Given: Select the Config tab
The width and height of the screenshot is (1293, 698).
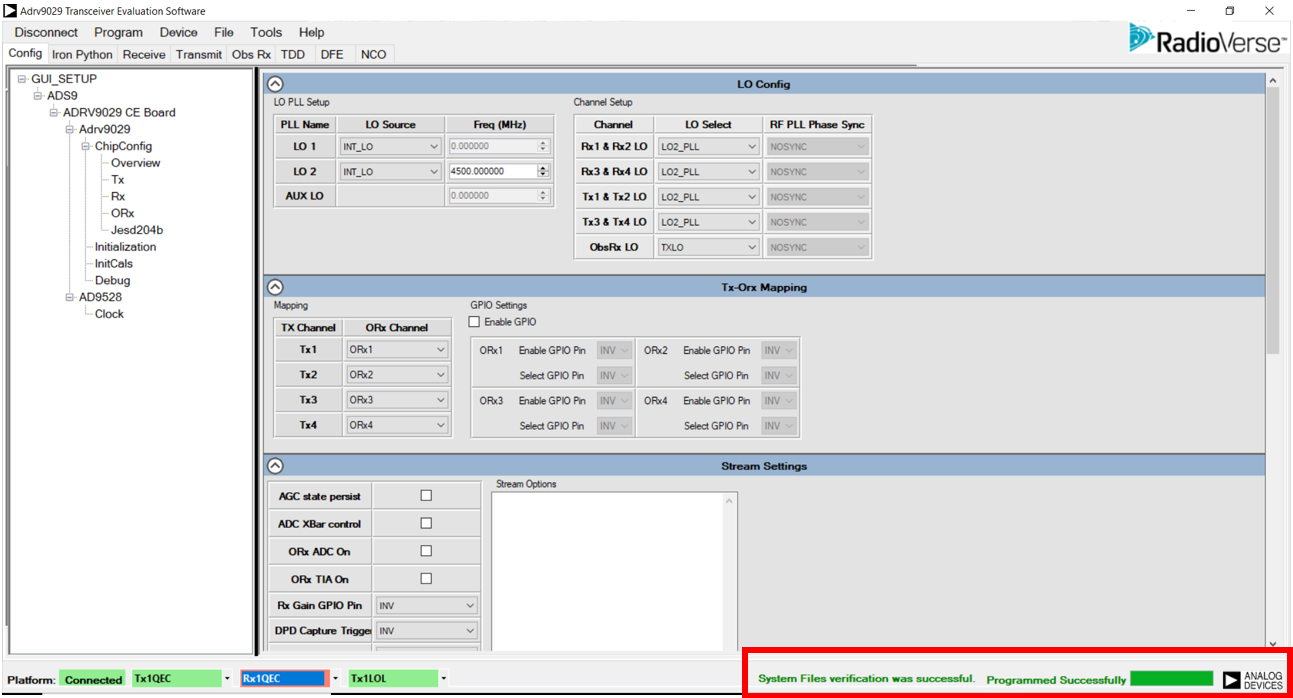Looking at the screenshot, I should pos(25,53).
